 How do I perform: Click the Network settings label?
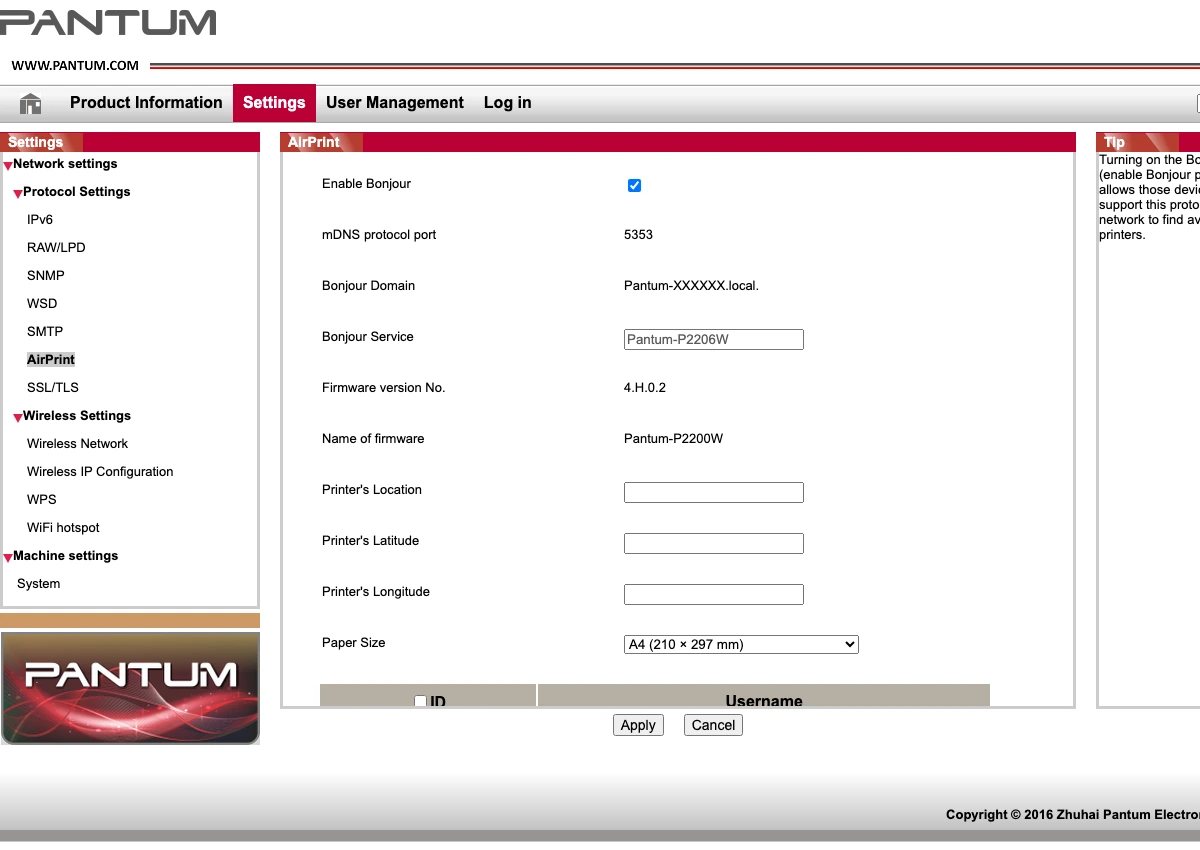click(65, 163)
